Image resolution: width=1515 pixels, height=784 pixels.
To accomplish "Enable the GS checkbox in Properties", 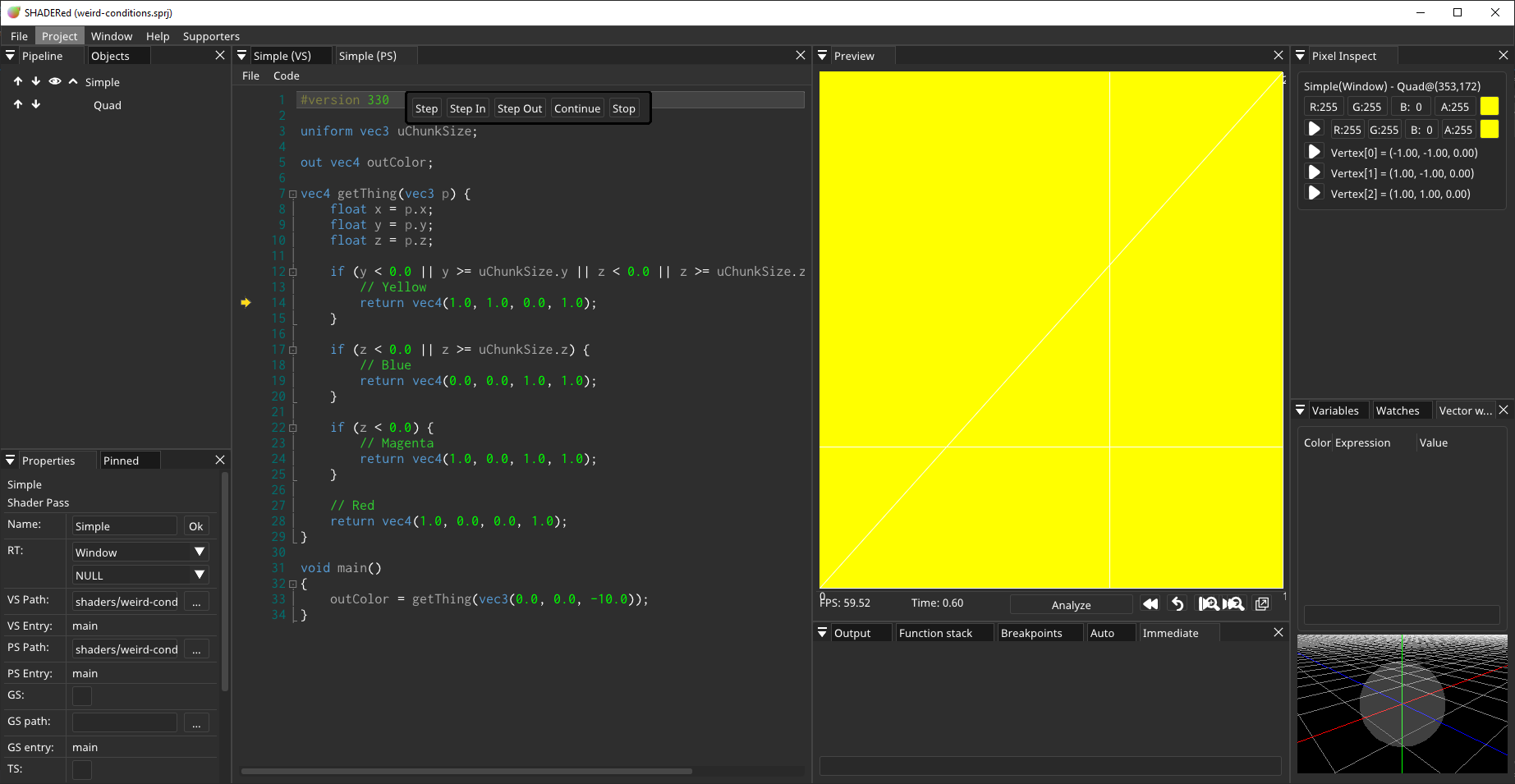I will point(81,695).
